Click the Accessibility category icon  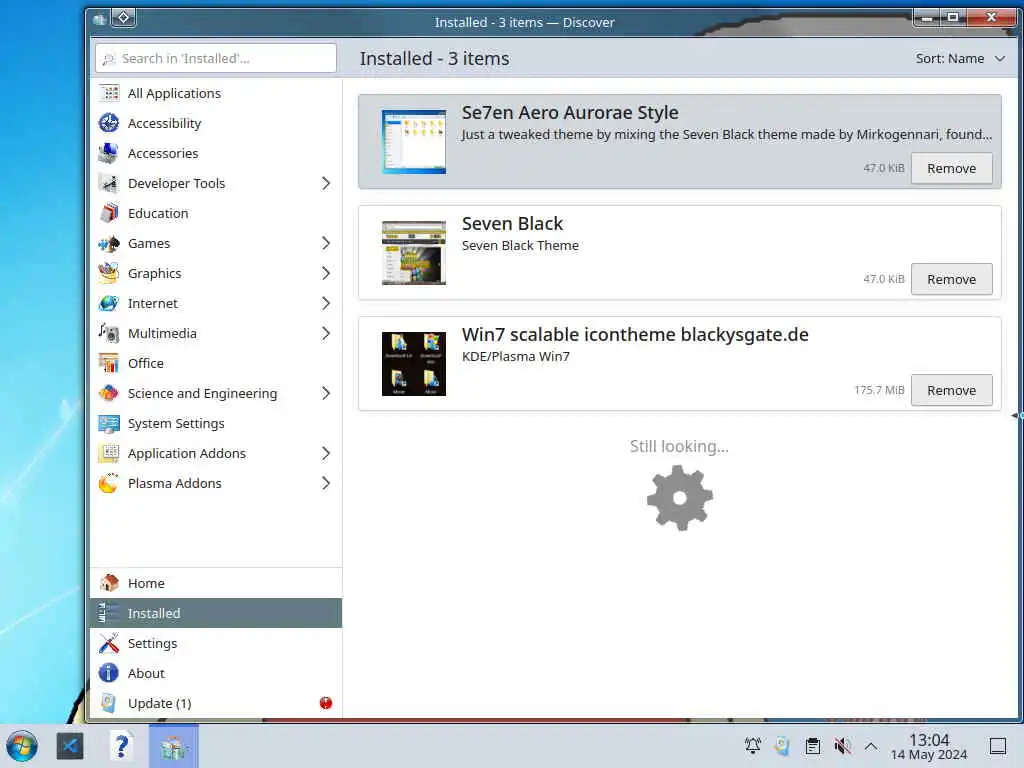point(109,123)
